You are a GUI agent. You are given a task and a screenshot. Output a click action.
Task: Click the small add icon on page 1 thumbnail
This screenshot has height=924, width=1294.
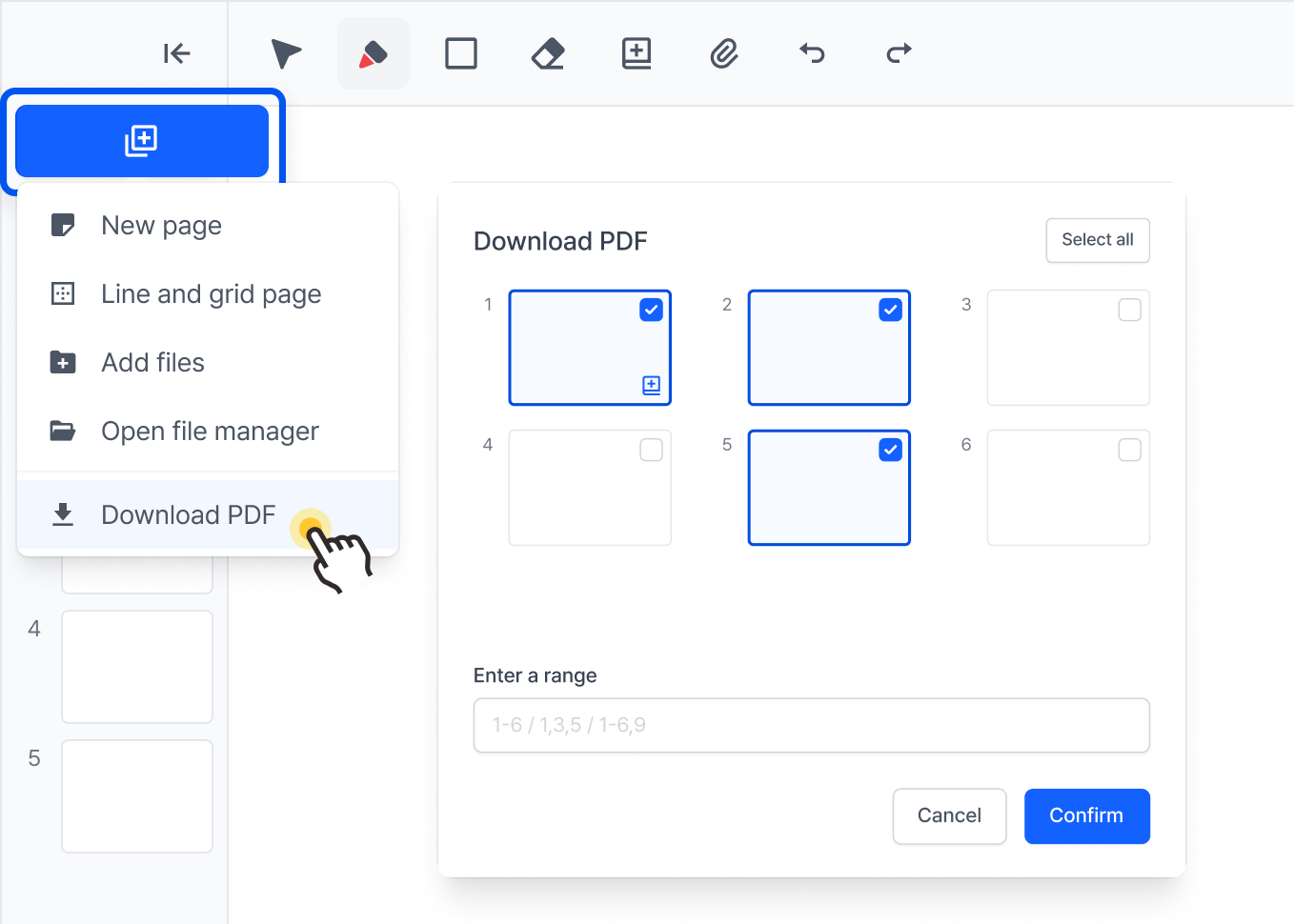click(x=652, y=385)
